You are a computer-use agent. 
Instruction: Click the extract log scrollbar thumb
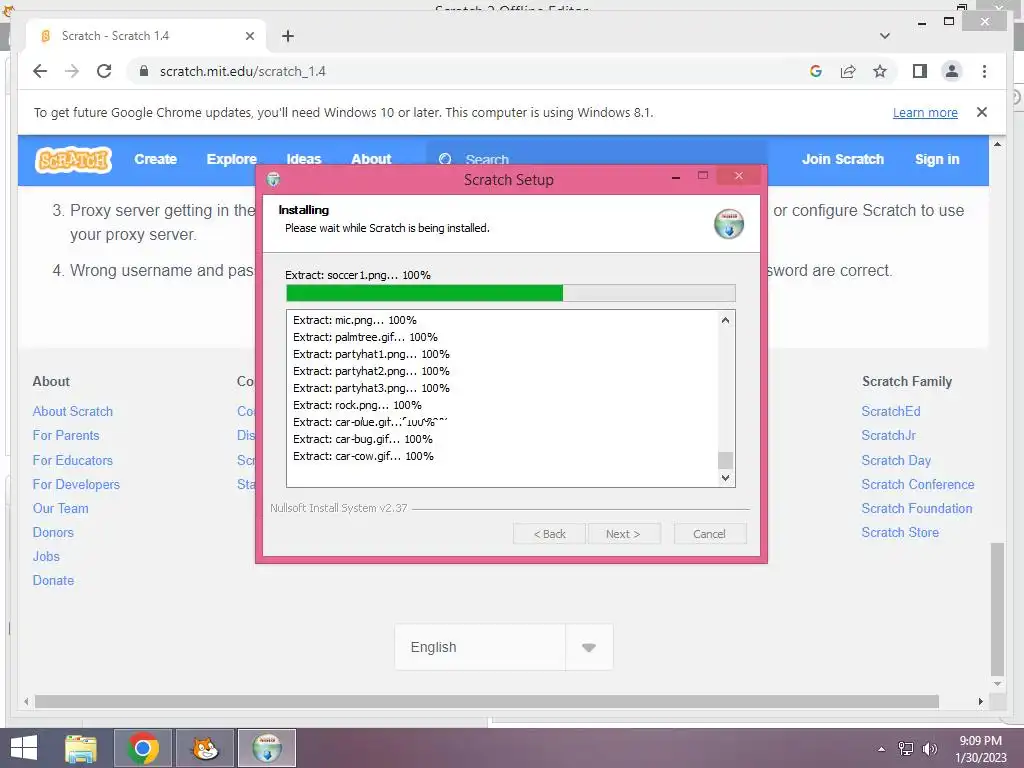pyautogui.click(x=725, y=460)
